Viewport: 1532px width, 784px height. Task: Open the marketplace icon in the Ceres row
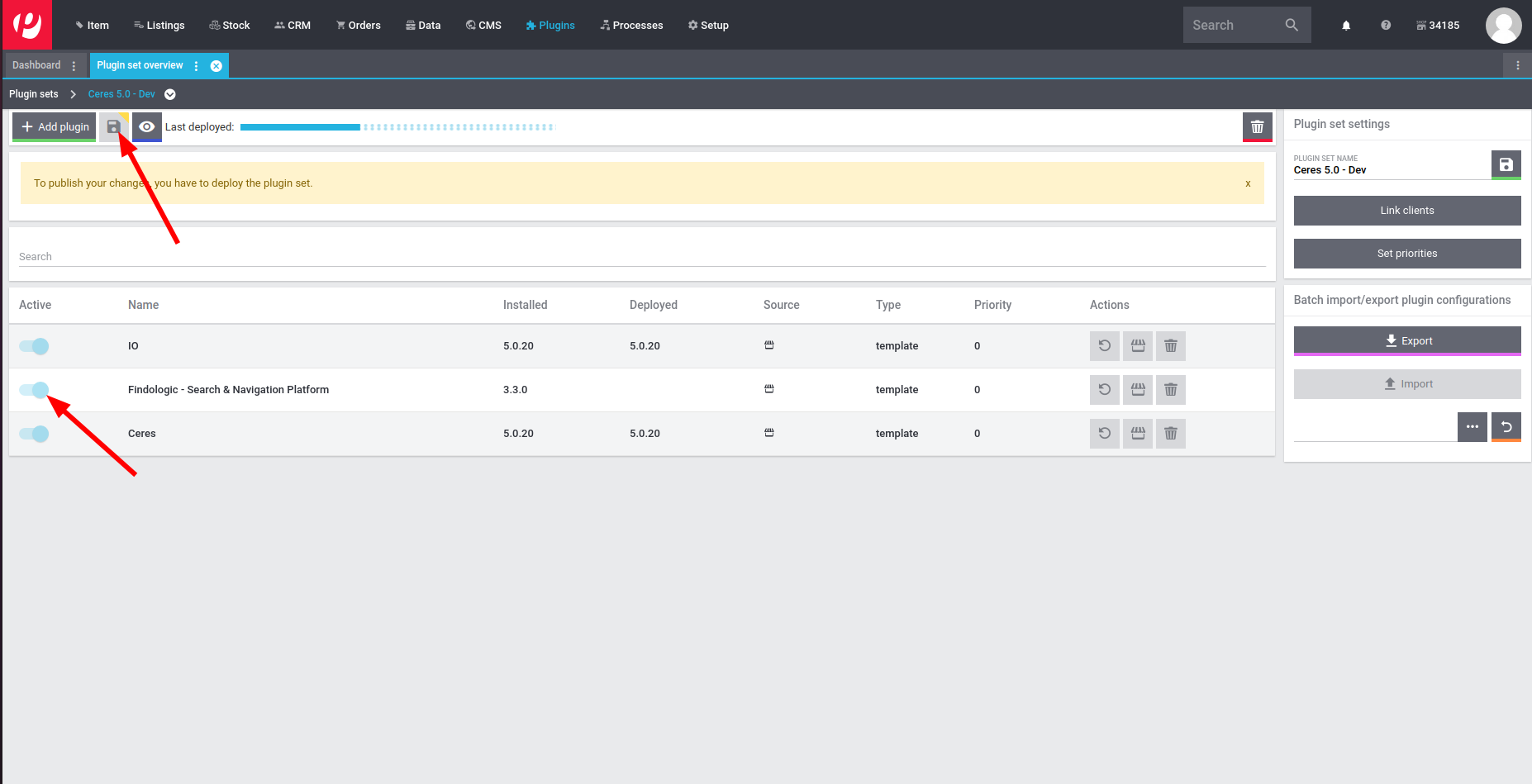tap(1138, 434)
